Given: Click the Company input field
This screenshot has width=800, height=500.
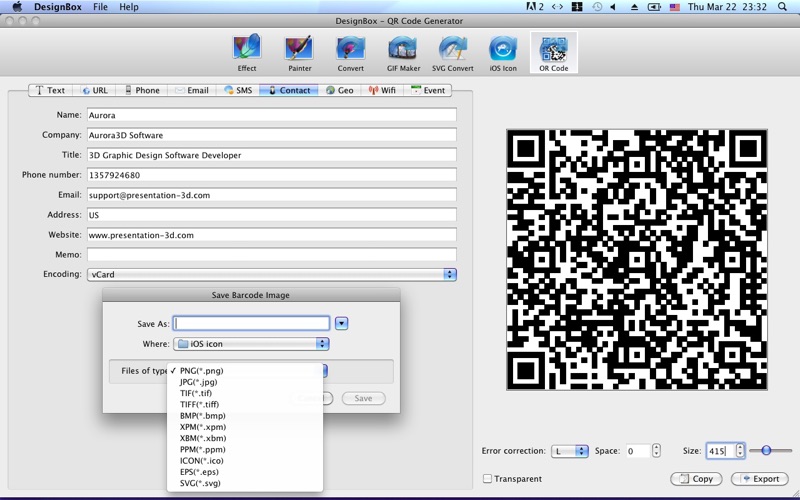Looking at the screenshot, I should 272,135.
